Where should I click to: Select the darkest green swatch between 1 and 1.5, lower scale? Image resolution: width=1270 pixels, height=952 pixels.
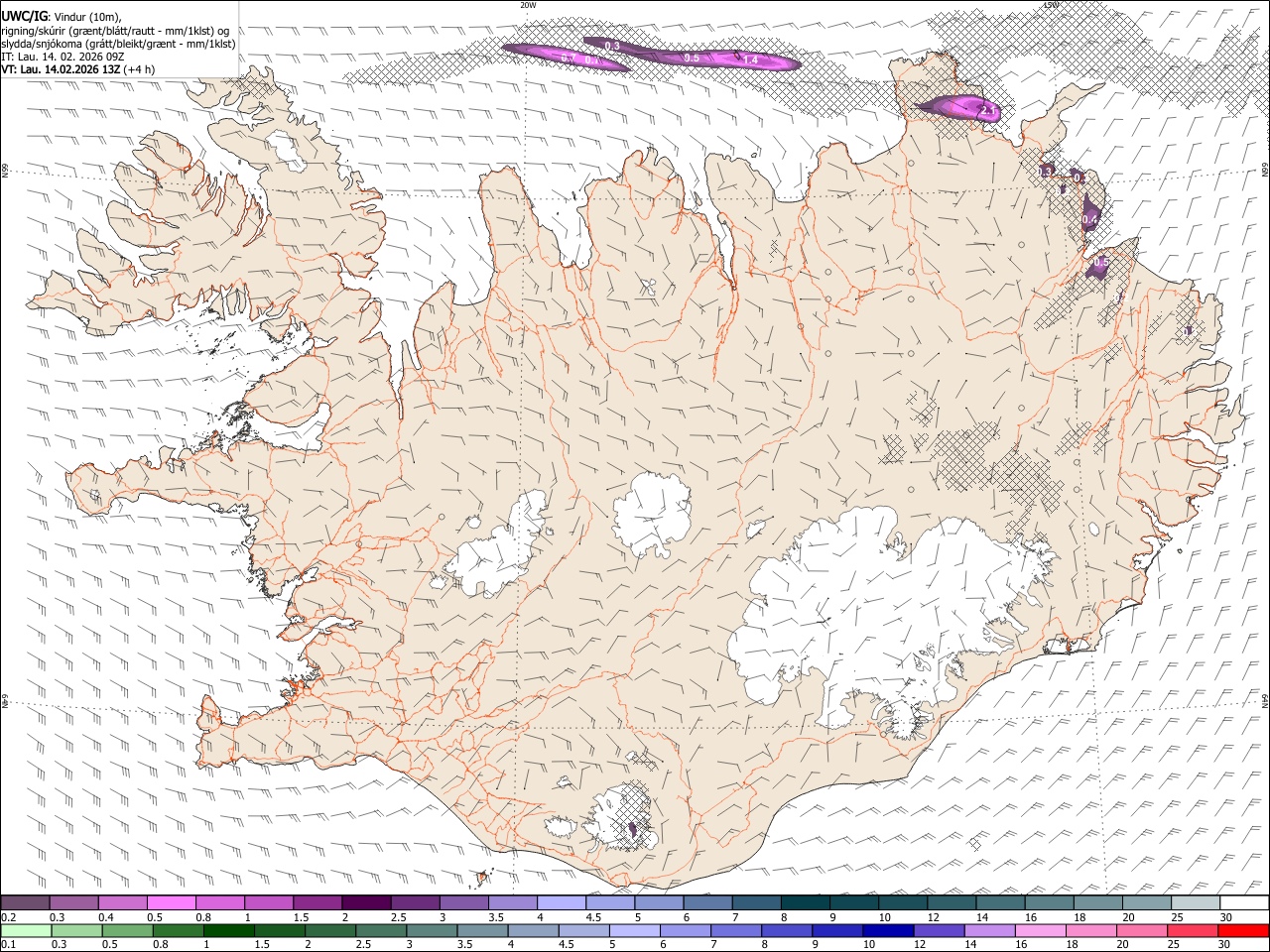[x=228, y=930]
